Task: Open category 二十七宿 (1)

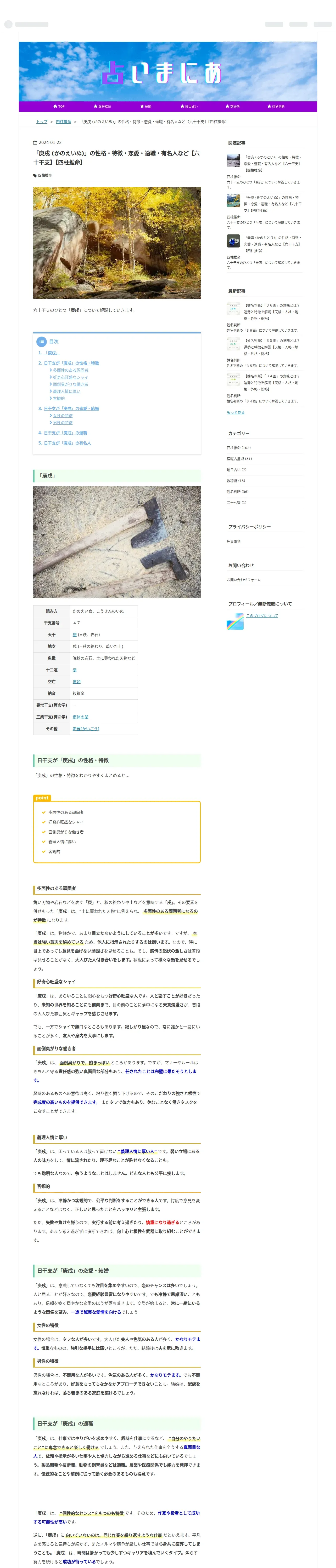Action: click(237, 503)
